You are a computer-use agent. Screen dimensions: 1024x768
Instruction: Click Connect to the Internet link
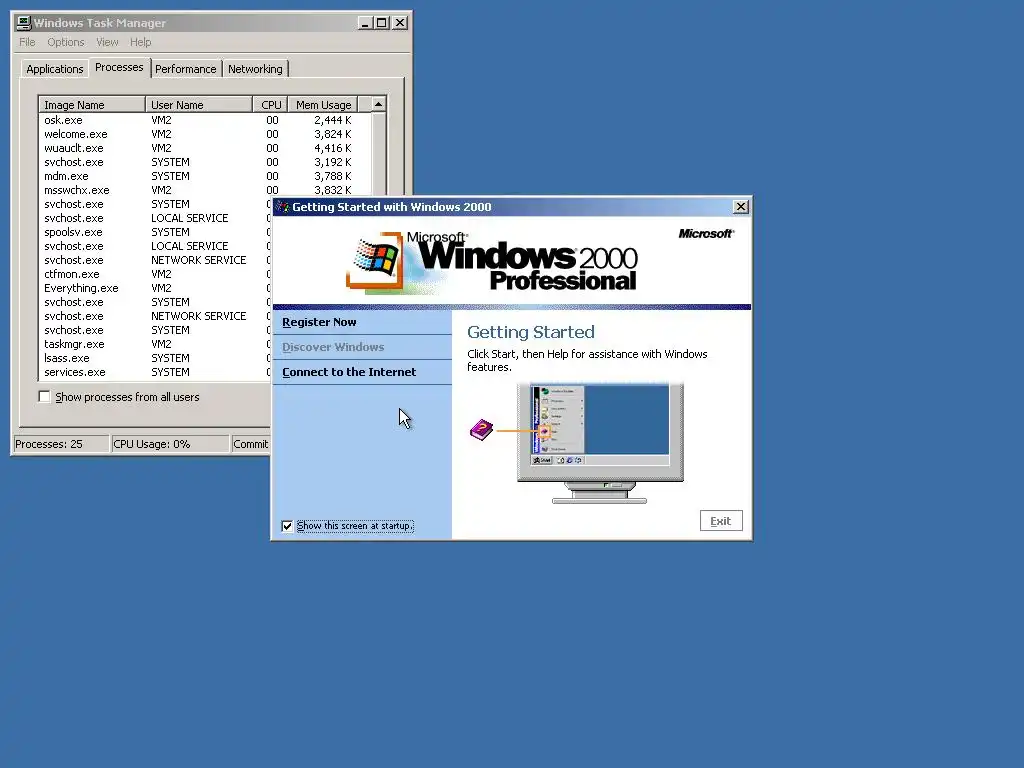tap(349, 372)
